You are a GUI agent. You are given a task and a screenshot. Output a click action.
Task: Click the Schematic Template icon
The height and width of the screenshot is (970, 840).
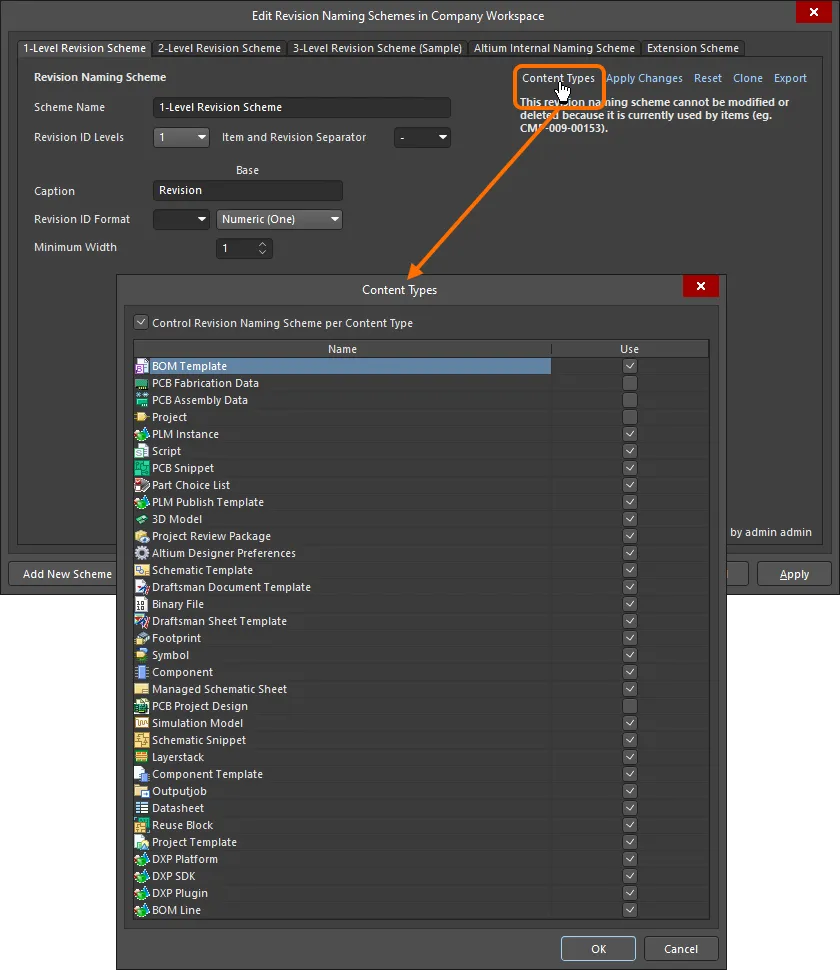142,570
